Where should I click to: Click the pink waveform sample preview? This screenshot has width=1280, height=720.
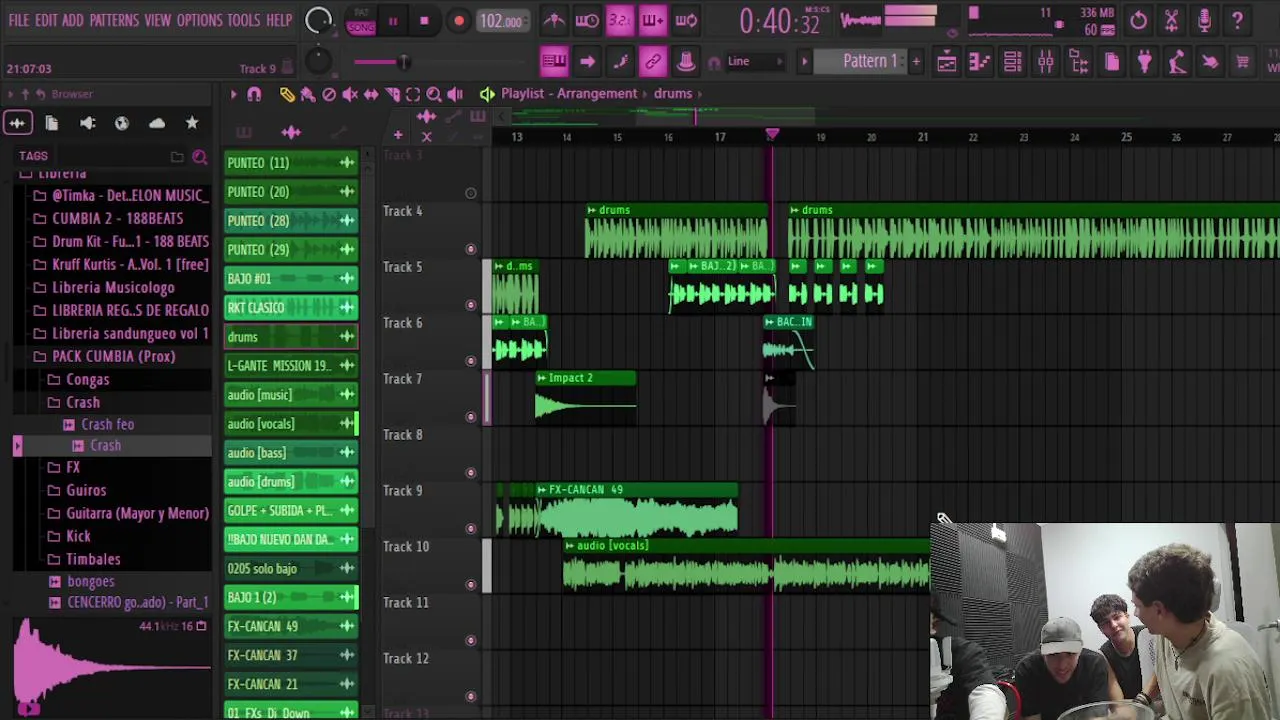(112, 665)
